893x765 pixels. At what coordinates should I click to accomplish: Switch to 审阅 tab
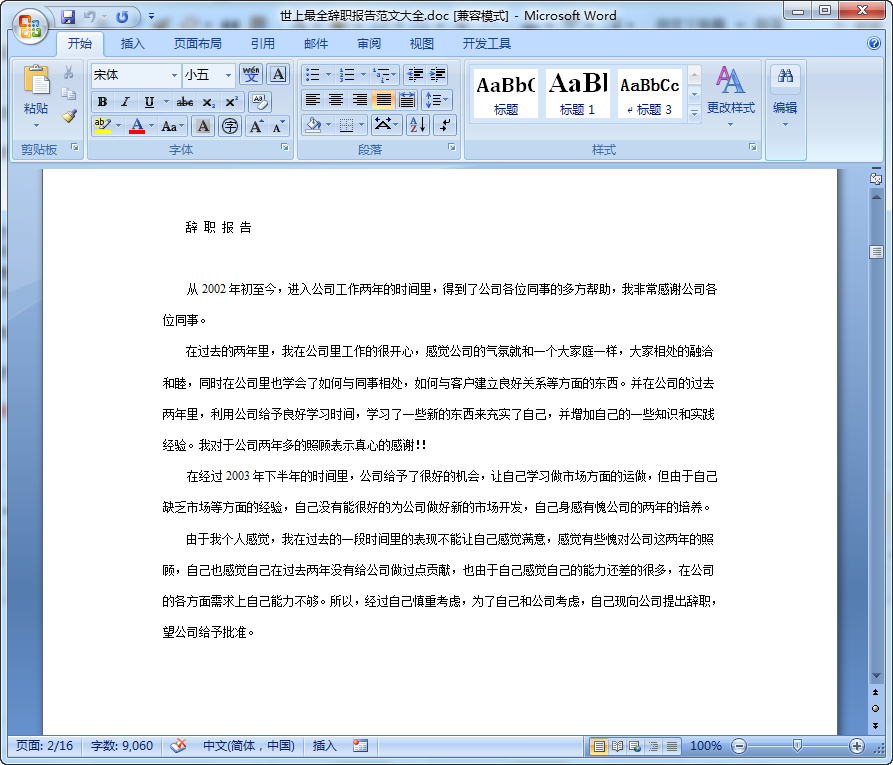click(x=368, y=44)
